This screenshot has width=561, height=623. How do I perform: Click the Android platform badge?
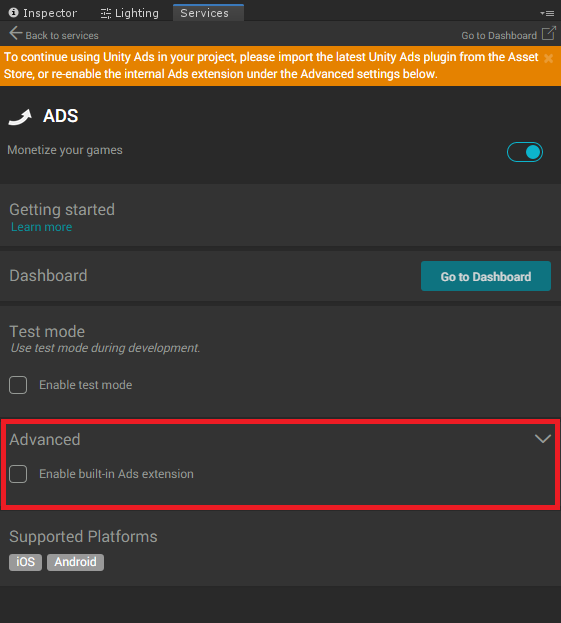pos(75,562)
